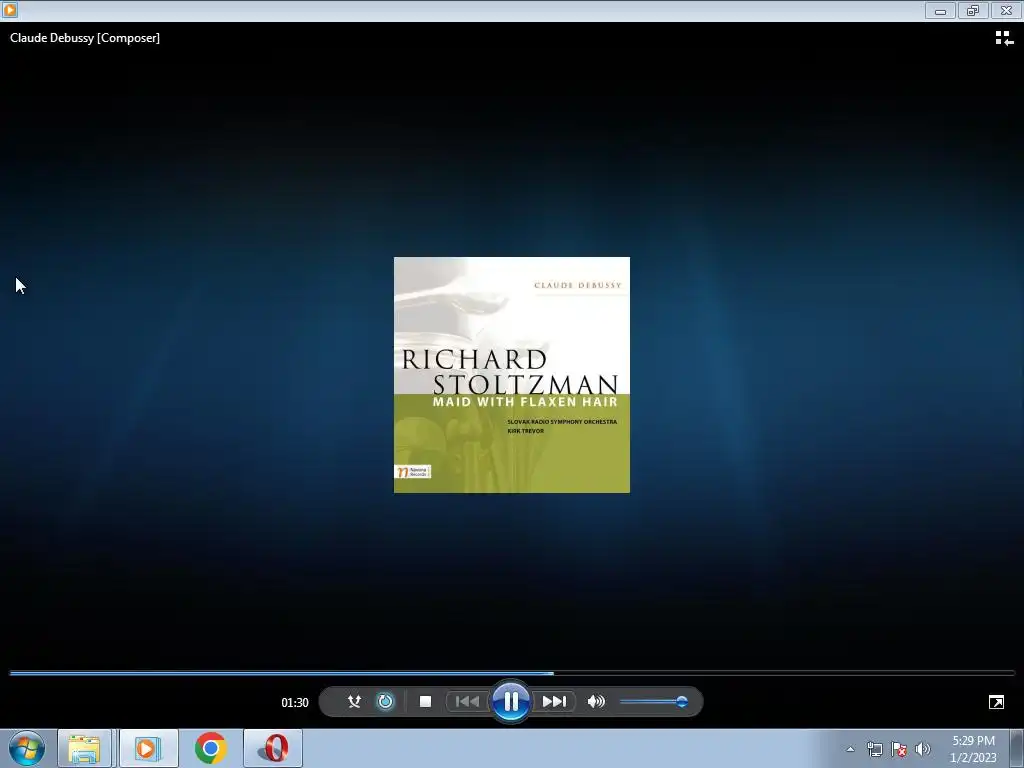Open Opera browser from taskbar
Screen dimensions: 1024x768
pyautogui.click(x=273, y=748)
